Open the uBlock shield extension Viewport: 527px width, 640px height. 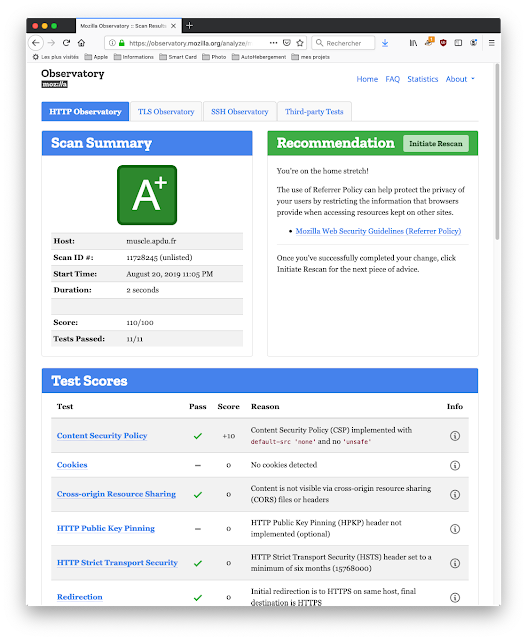coord(443,43)
